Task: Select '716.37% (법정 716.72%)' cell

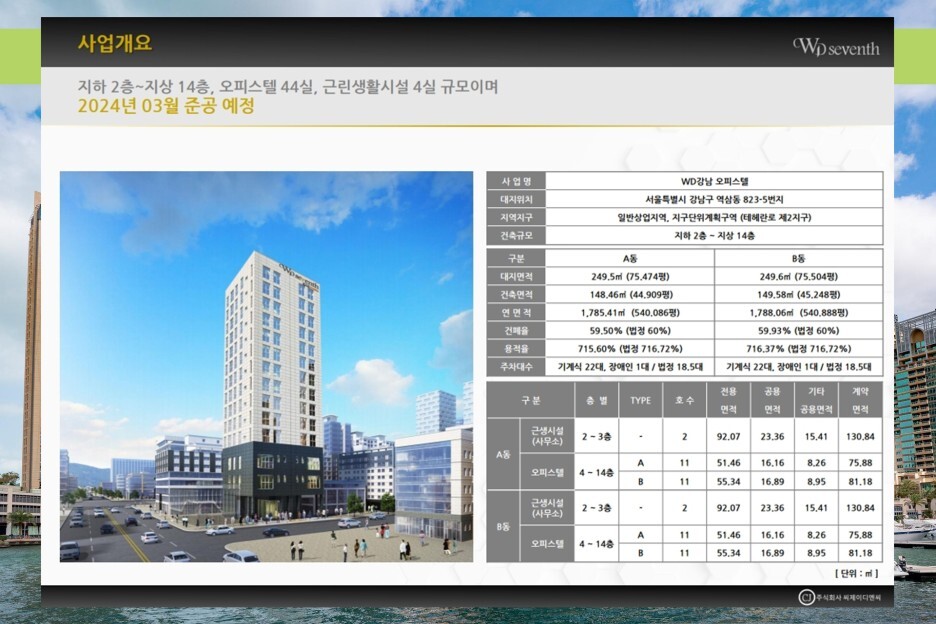Action: pos(798,348)
